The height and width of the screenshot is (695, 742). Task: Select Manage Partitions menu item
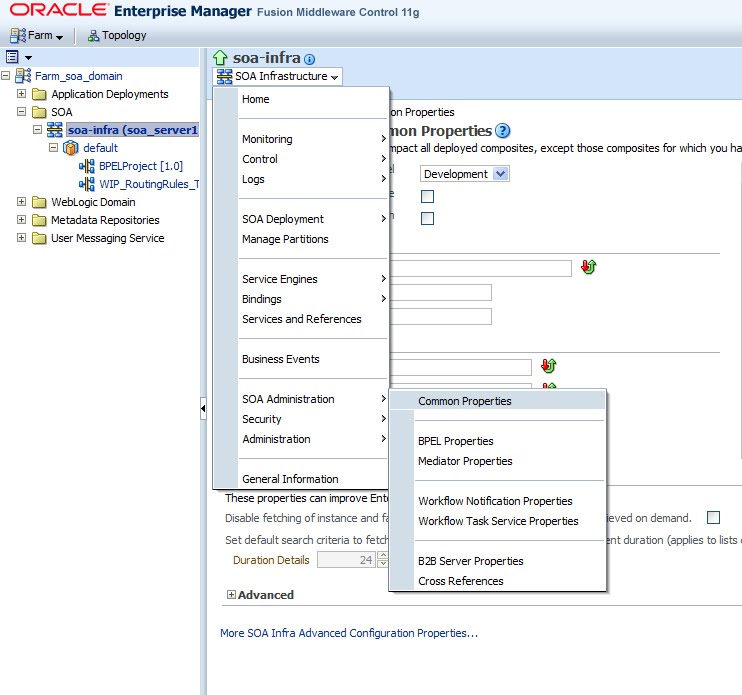(x=312, y=239)
